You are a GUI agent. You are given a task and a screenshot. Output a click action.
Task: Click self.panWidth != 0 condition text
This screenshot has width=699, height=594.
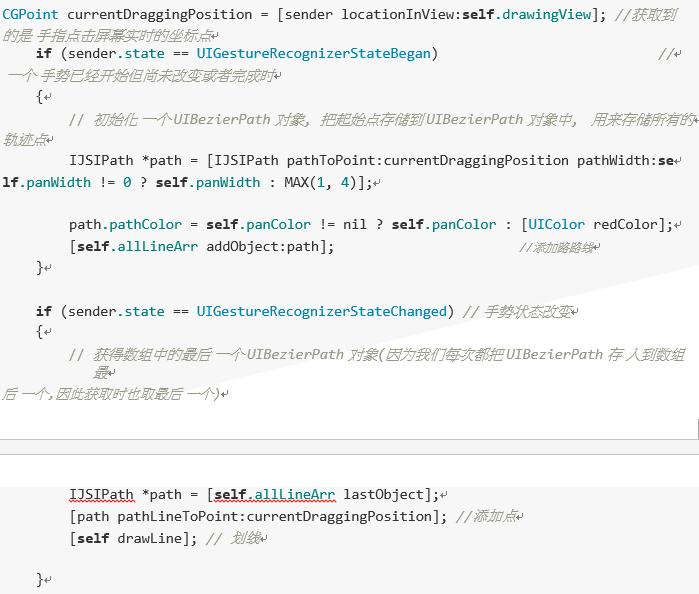click(67, 182)
